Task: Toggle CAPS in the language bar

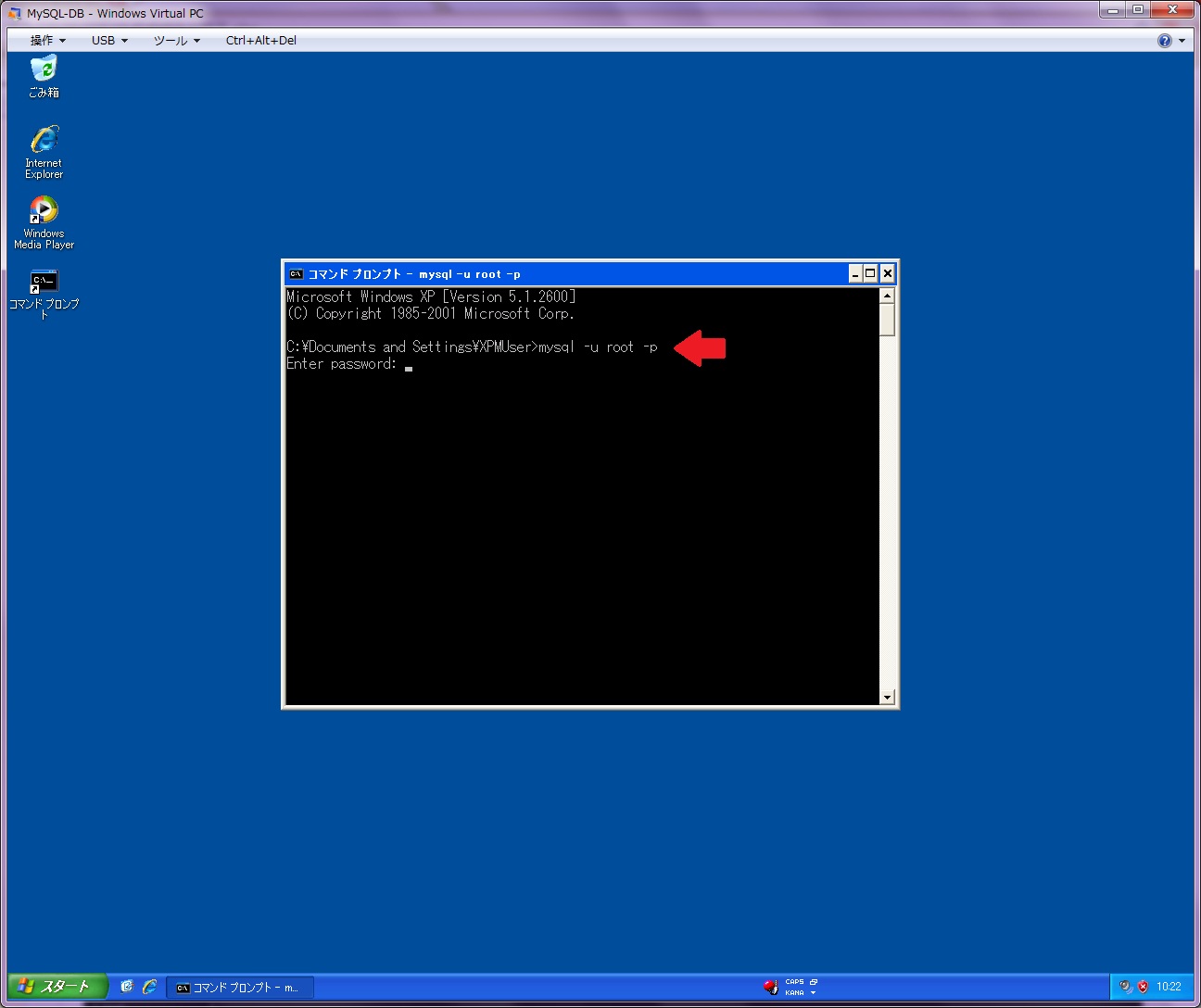Action: click(794, 982)
